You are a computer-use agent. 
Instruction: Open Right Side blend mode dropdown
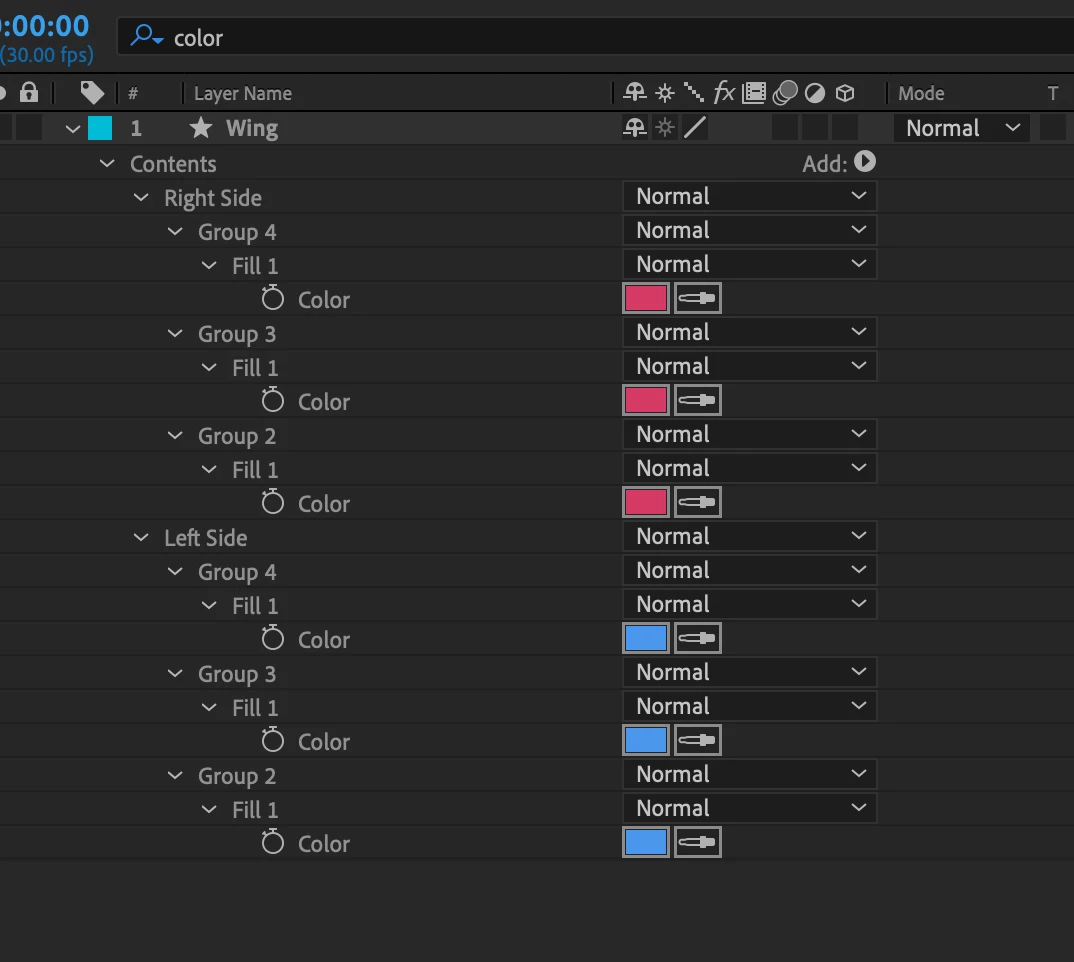click(749, 196)
